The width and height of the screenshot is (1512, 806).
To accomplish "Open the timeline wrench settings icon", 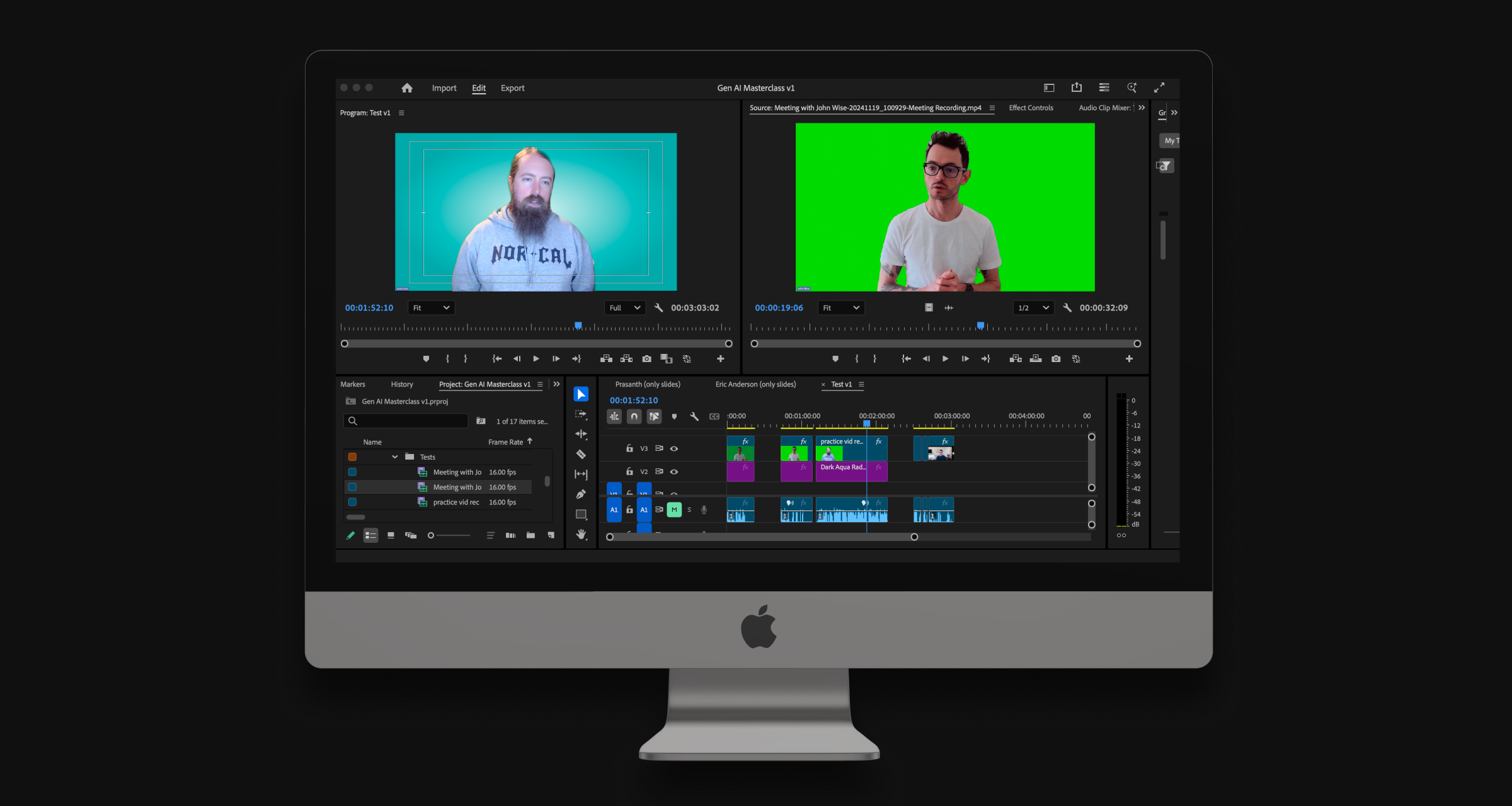I will click(694, 416).
